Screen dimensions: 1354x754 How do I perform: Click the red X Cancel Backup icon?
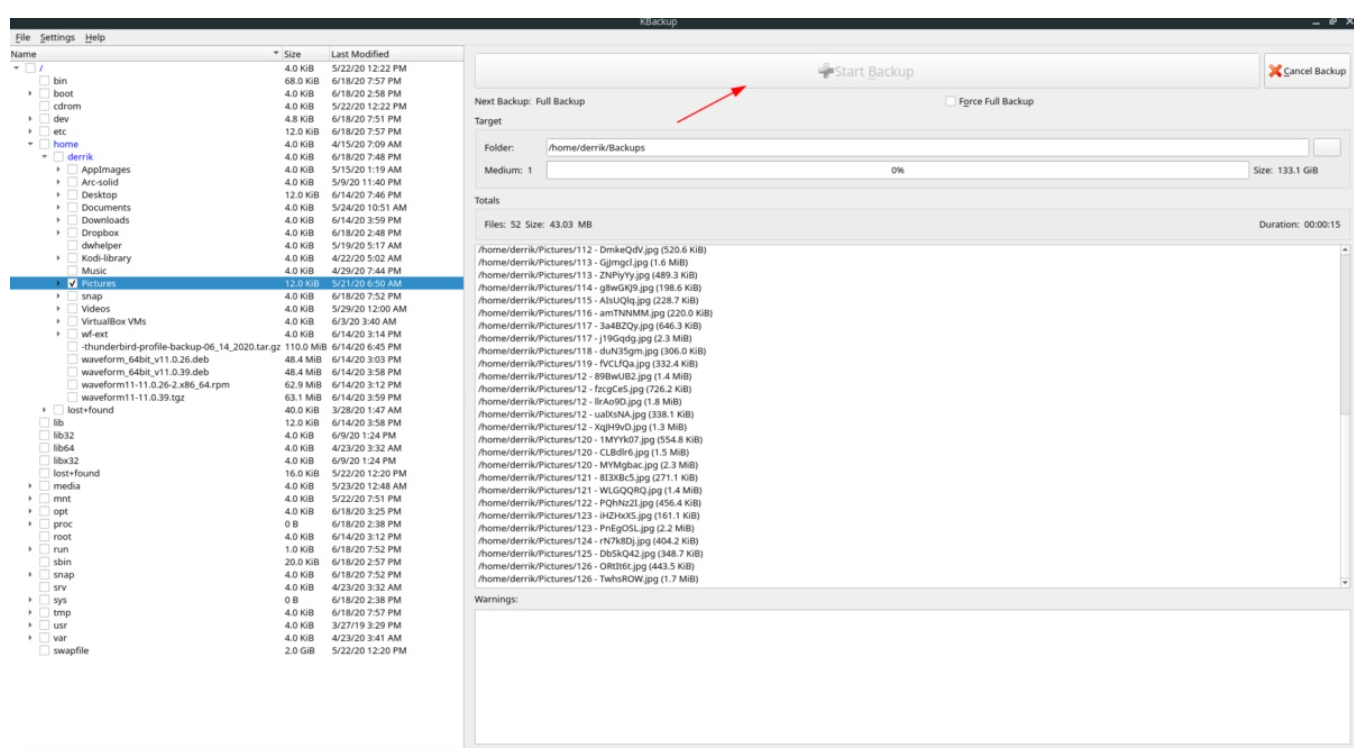pyautogui.click(x=1275, y=72)
